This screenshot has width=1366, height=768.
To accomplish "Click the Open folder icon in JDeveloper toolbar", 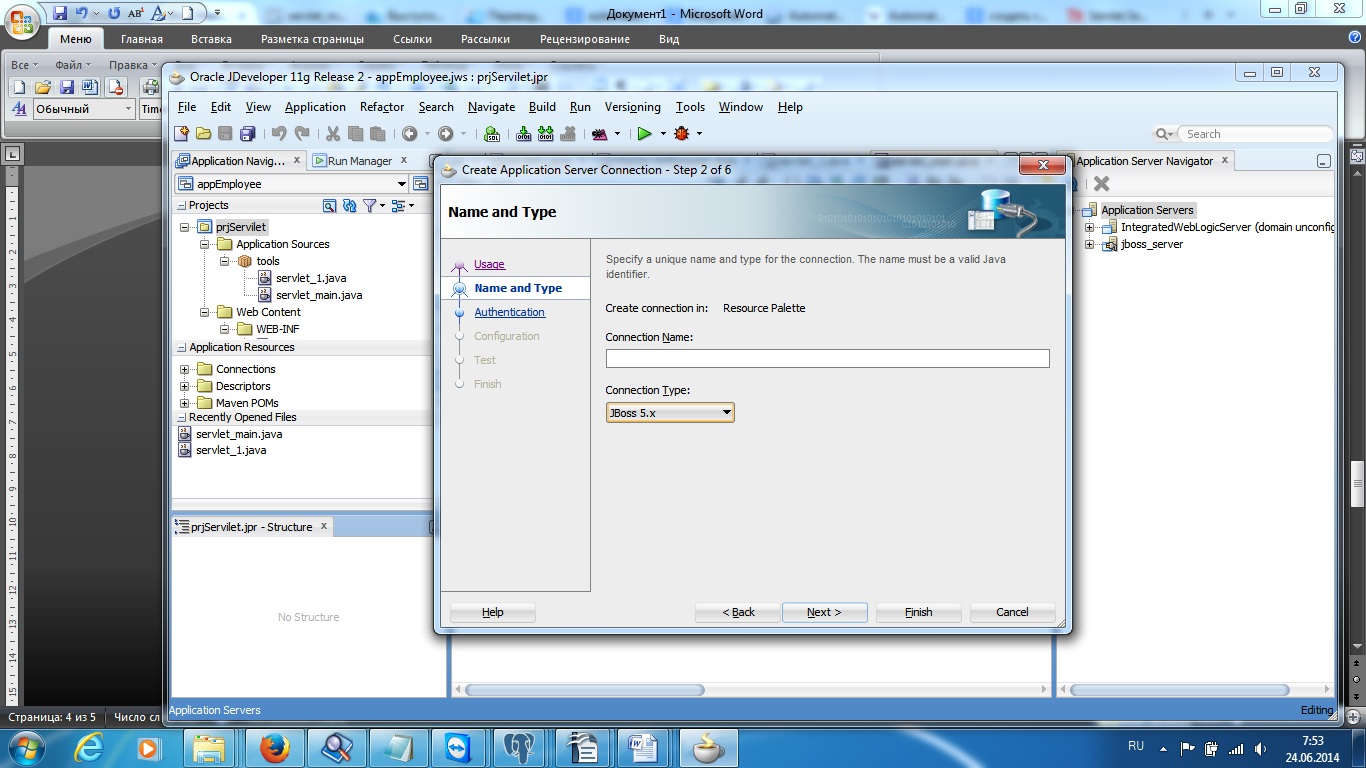I will click(203, 133).
